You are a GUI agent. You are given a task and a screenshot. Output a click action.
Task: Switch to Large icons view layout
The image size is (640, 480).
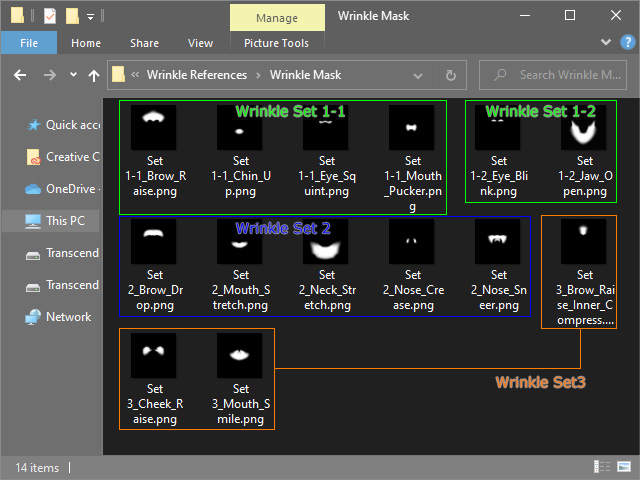pos(623,467)
